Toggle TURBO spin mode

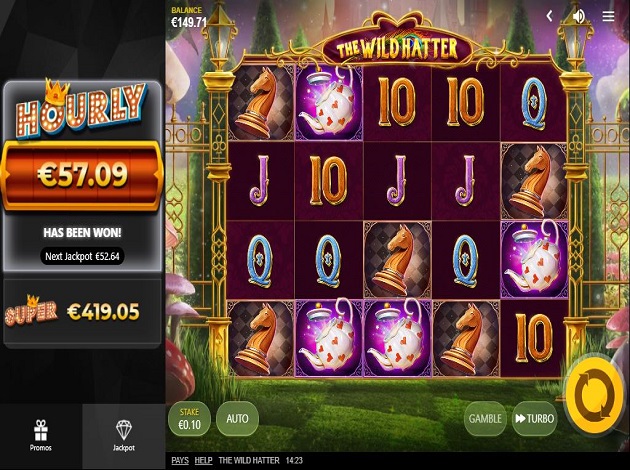point(534,419)
